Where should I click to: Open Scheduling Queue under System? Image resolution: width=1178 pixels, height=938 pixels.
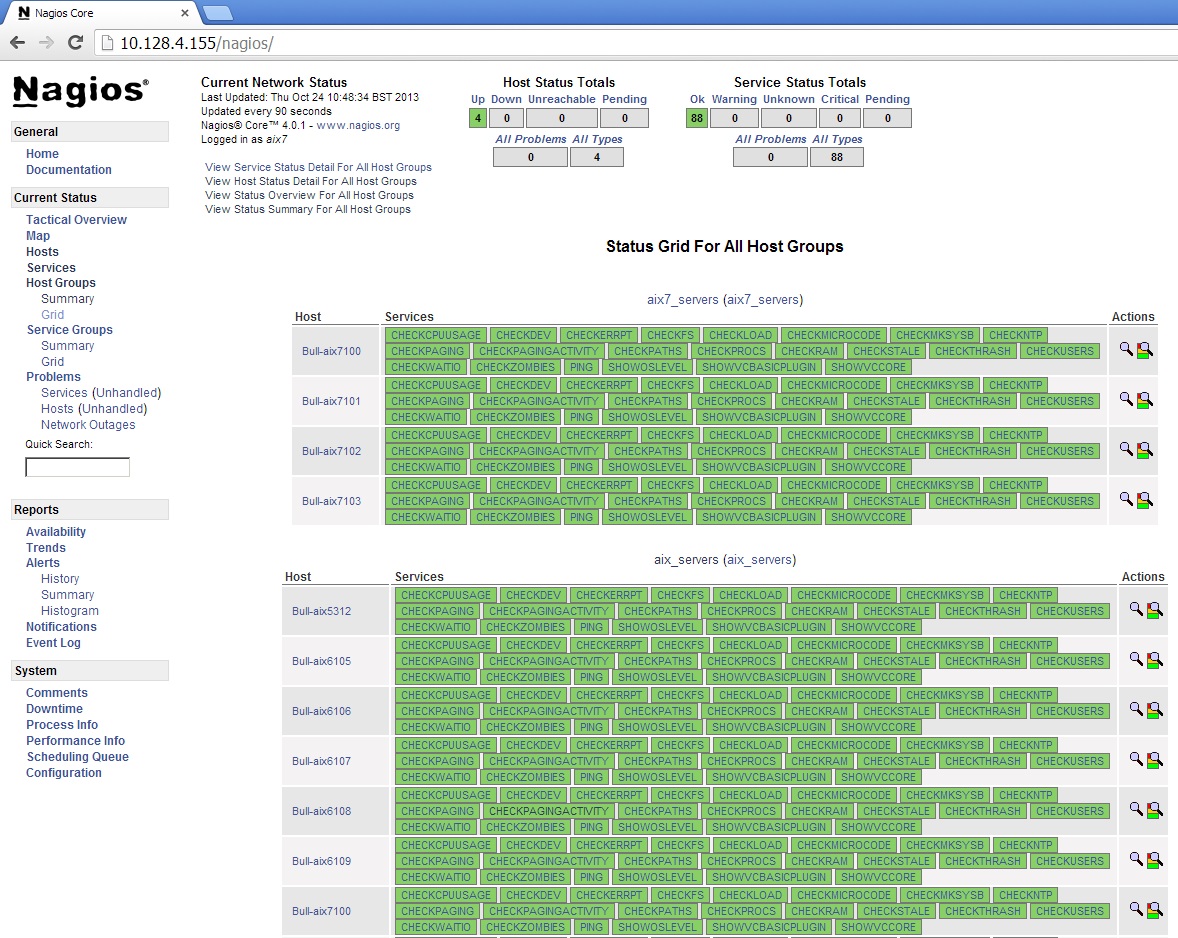pyautogui.click(x=77, y=757)
